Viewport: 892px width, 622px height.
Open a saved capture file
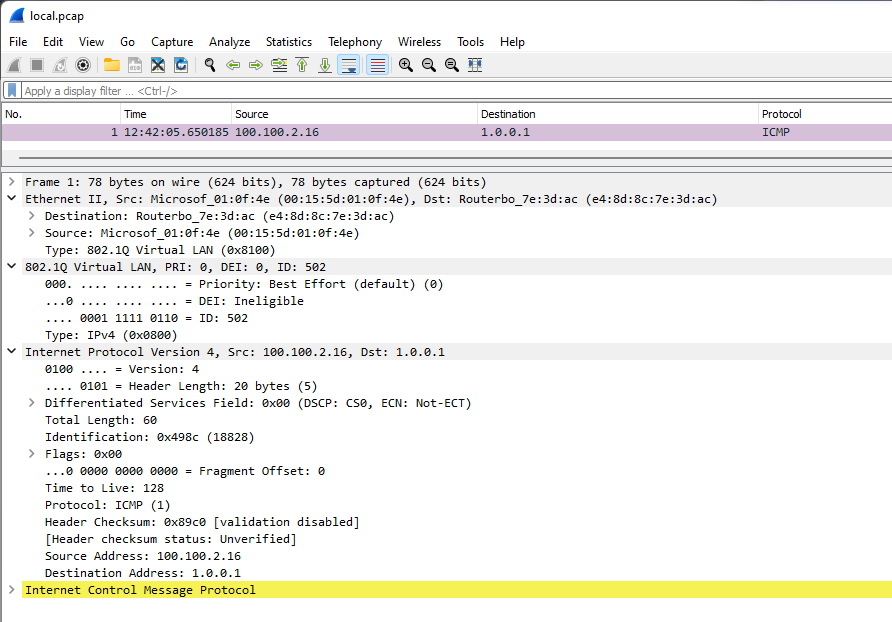pyautogui.click(x=111, y=65)
